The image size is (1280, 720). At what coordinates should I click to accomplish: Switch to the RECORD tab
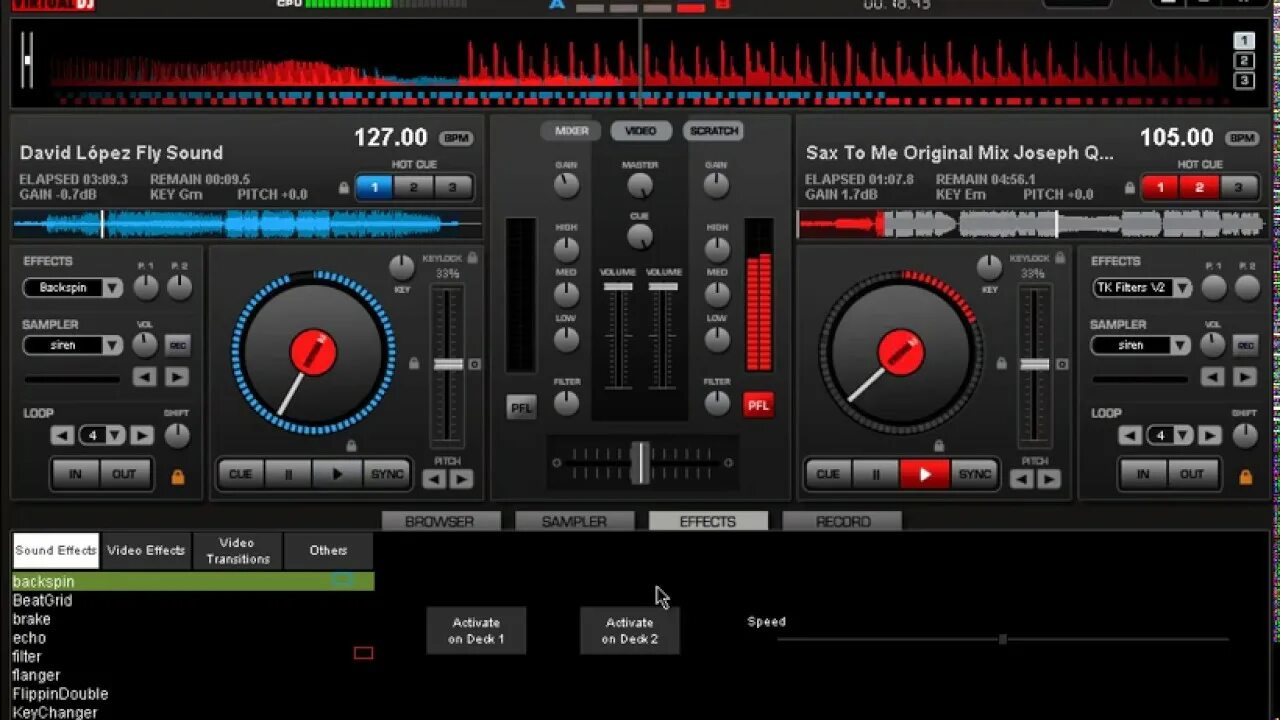tap(842, 521)
